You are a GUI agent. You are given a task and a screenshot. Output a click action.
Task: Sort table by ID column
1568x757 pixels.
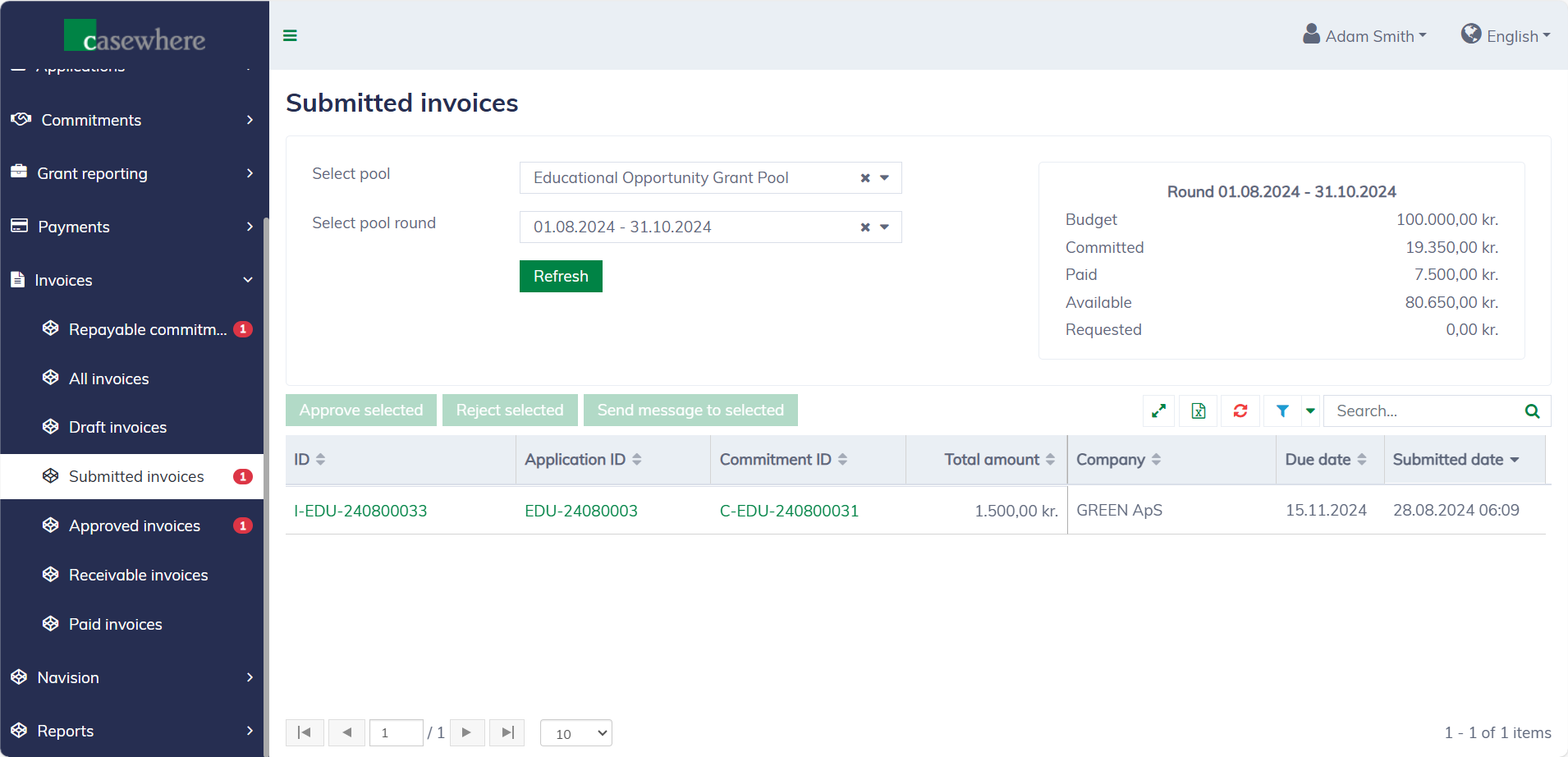(320, 460)
